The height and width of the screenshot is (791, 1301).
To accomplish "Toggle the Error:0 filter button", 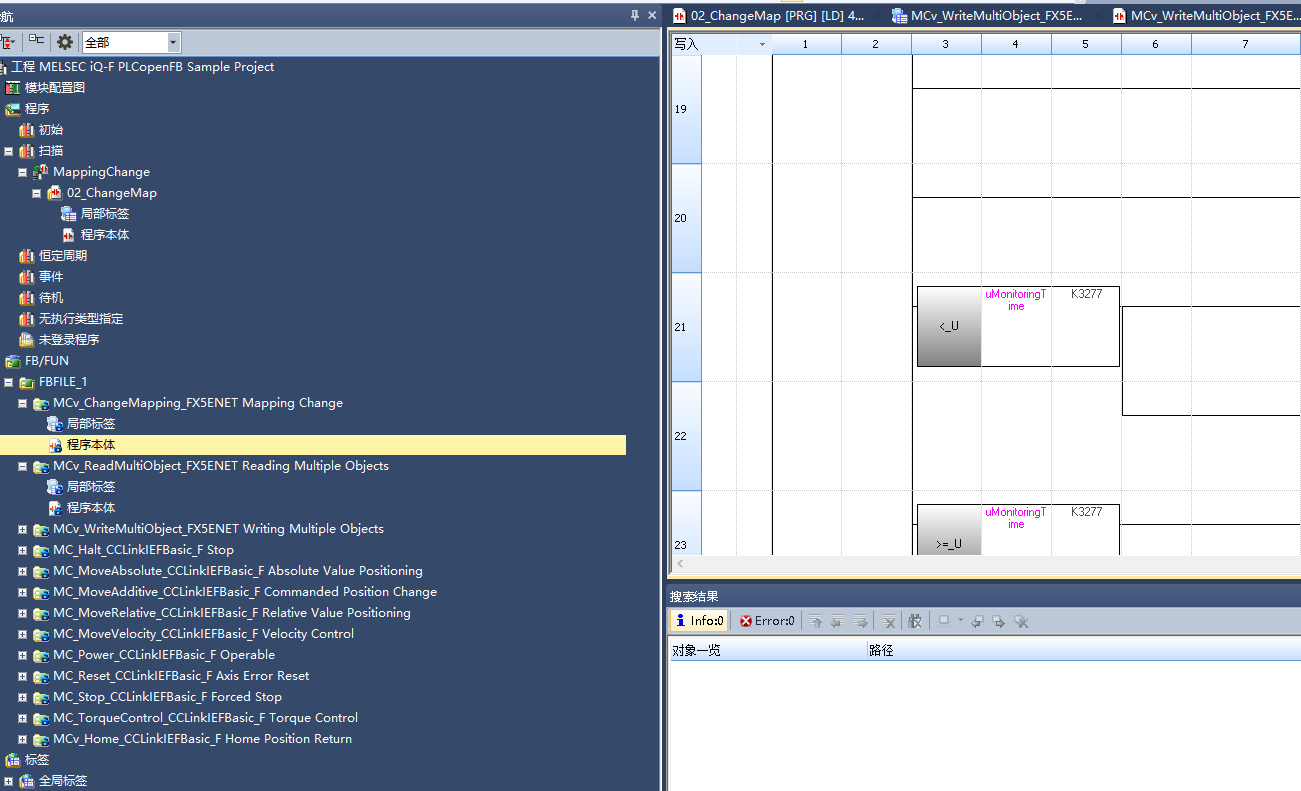I will tap(767, 621).
